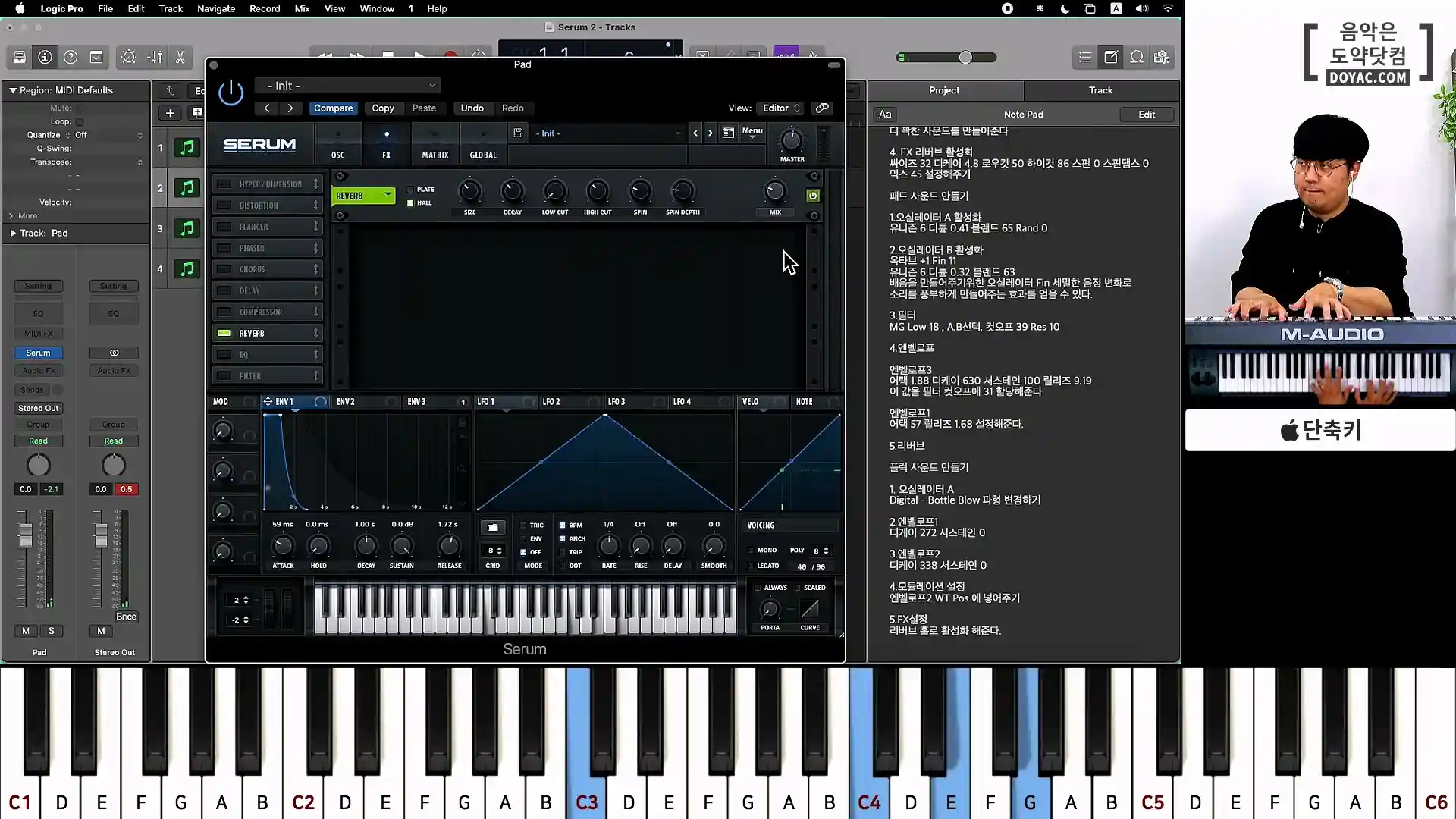The image size is (1456, 819).
Task: Click the plugin link chain icon
Action: coord(822,108)
